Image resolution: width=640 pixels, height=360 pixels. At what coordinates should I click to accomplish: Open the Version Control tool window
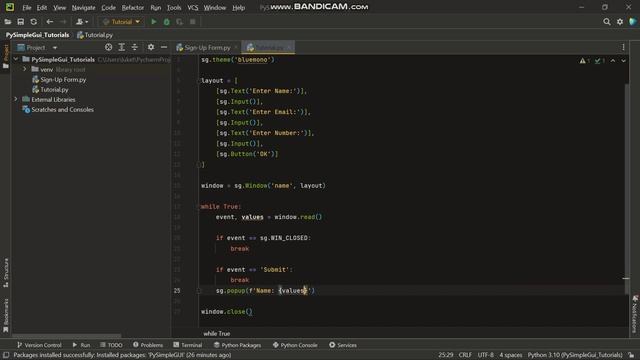click(x=39, y=345)
